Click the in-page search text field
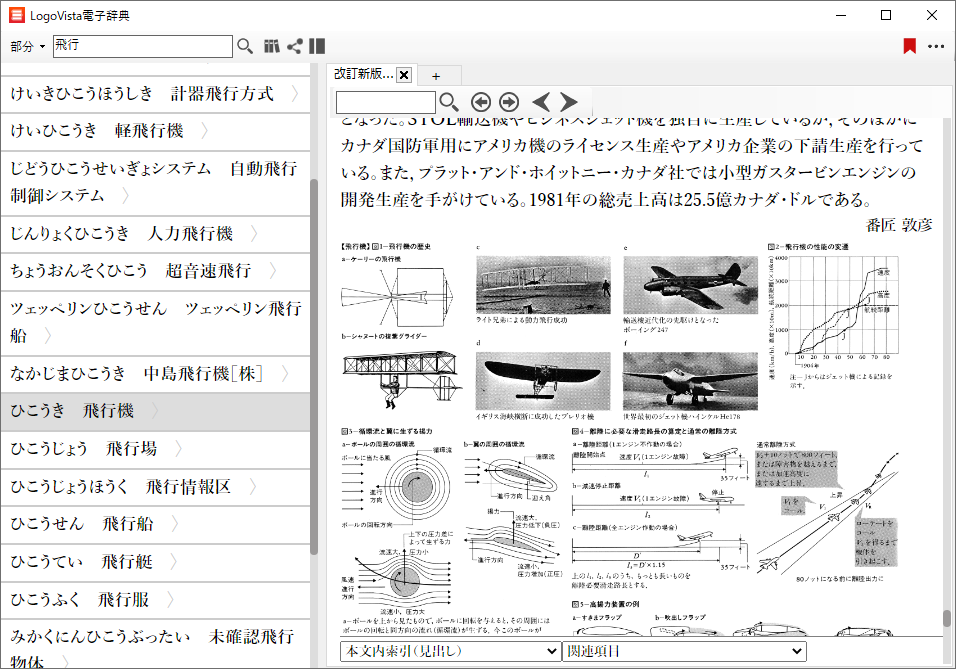Viewport: 956px width, 669px height. [386, 102]
